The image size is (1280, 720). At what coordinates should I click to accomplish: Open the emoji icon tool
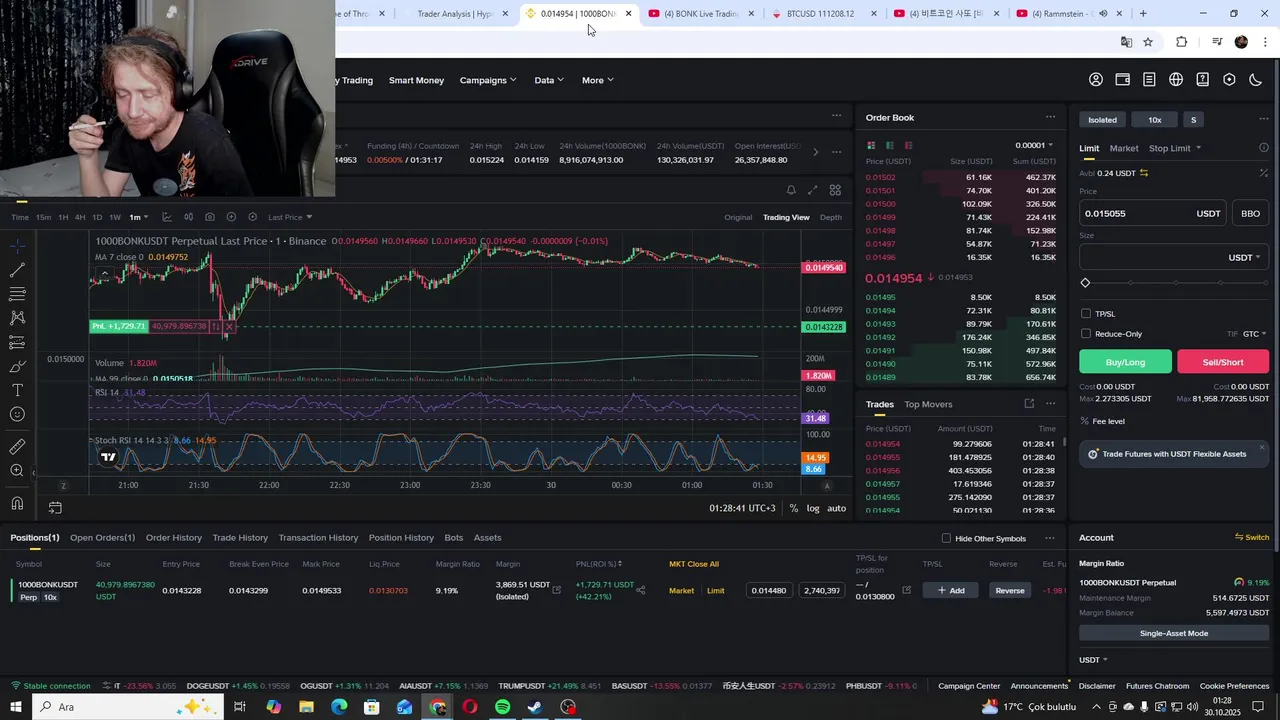[x=17, y=414]
